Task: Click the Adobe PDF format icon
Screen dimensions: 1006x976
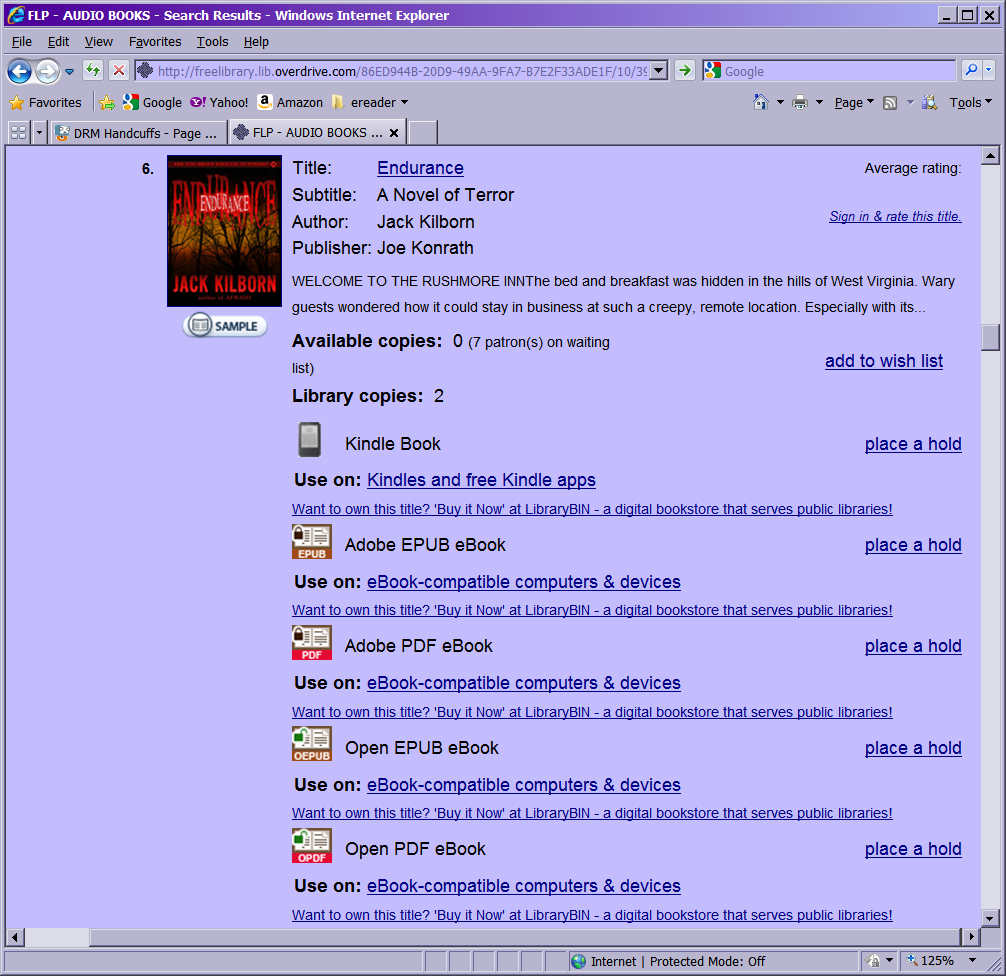Action: (x=312, y=642)
